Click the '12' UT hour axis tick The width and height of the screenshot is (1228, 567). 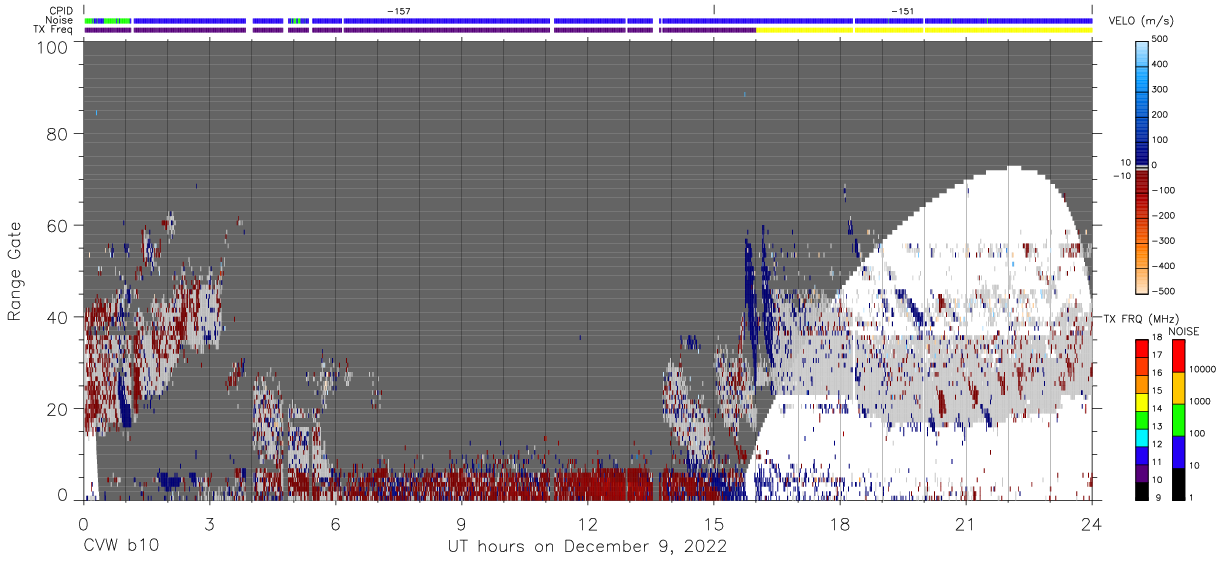[x=588, y=523]
